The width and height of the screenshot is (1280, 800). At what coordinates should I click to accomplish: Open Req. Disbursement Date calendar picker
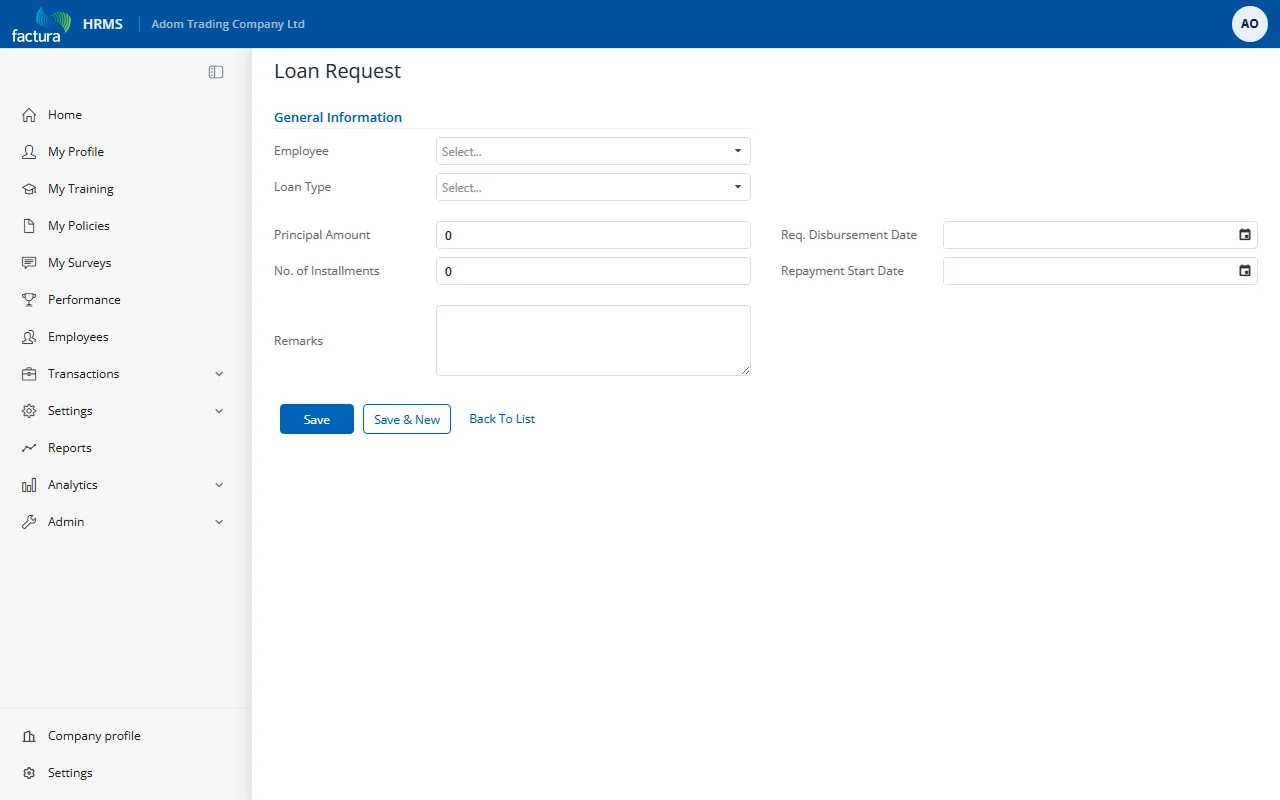[x=1245, y=235]
